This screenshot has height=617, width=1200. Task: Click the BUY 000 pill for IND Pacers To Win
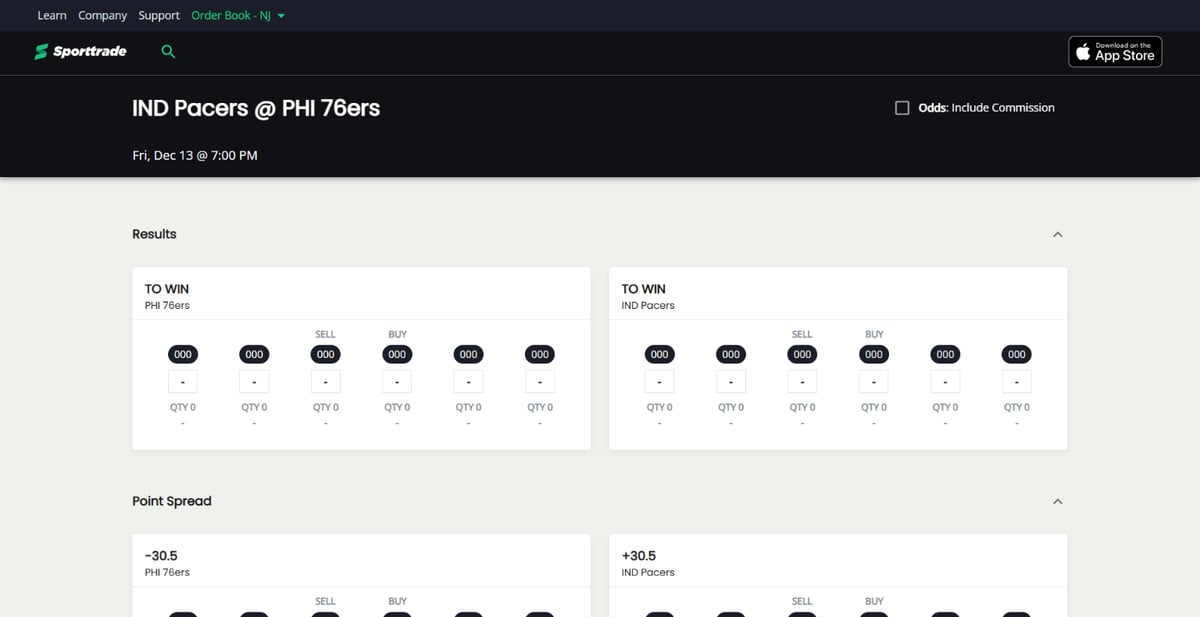click(874, 354)
